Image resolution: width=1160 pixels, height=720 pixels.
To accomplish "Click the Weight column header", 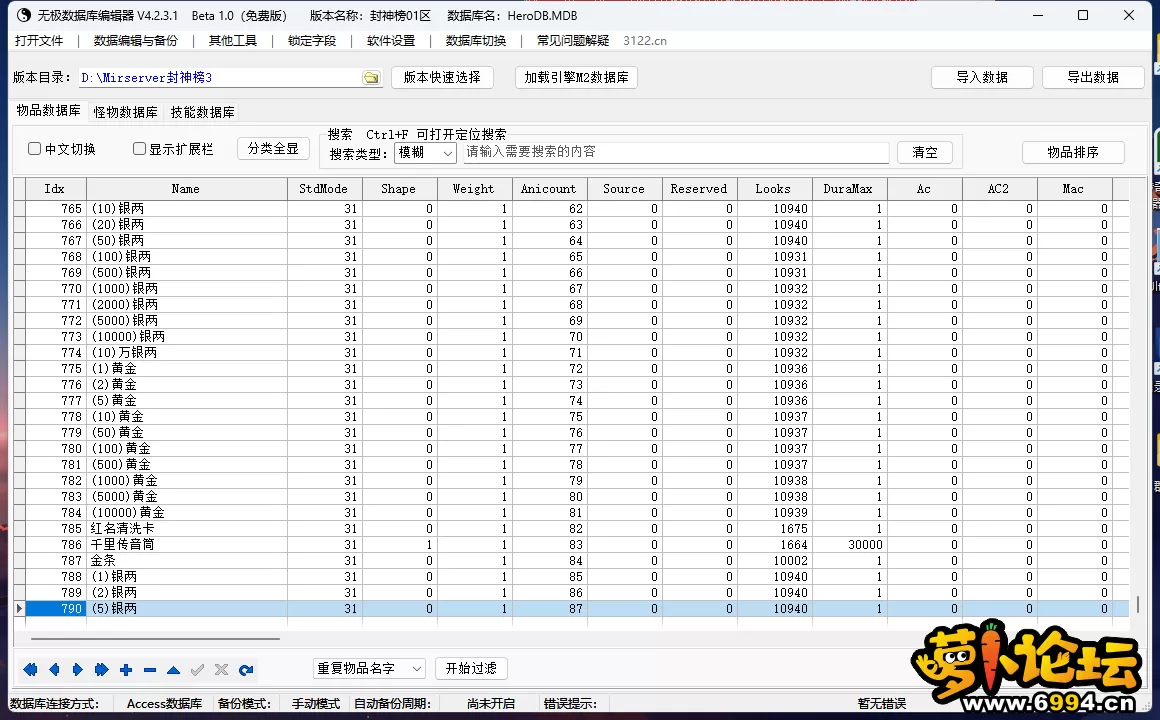I will [x=474, y=189].
